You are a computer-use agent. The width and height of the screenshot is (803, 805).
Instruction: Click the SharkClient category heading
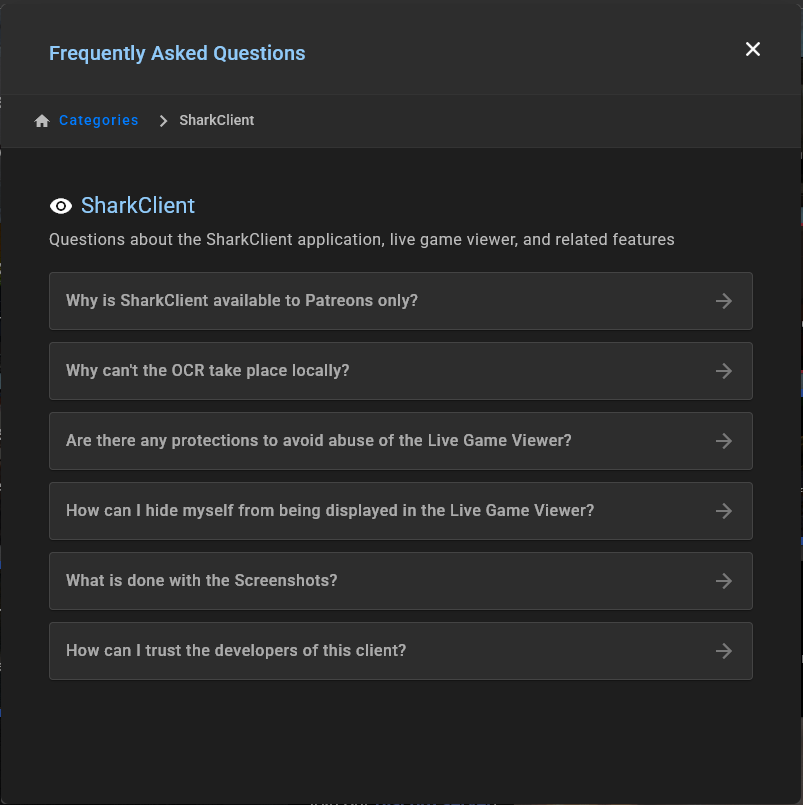tap(138, 206)
